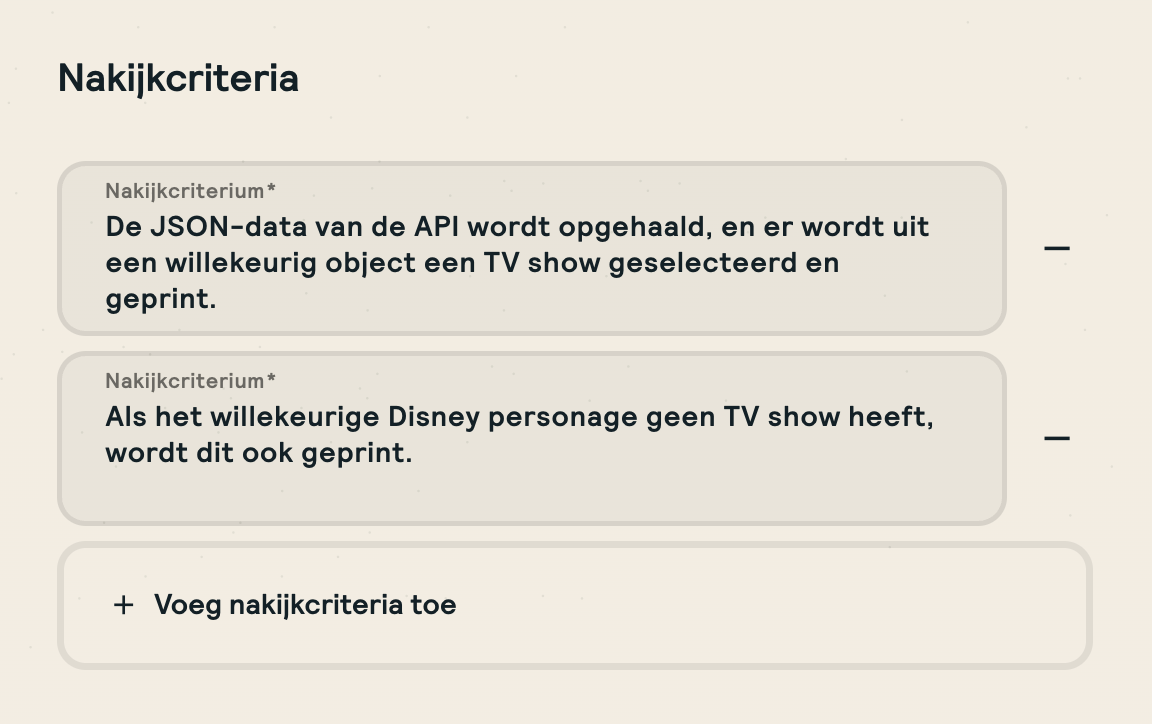Delete the Disney personage criterion via minus icon

[1056, 438]
